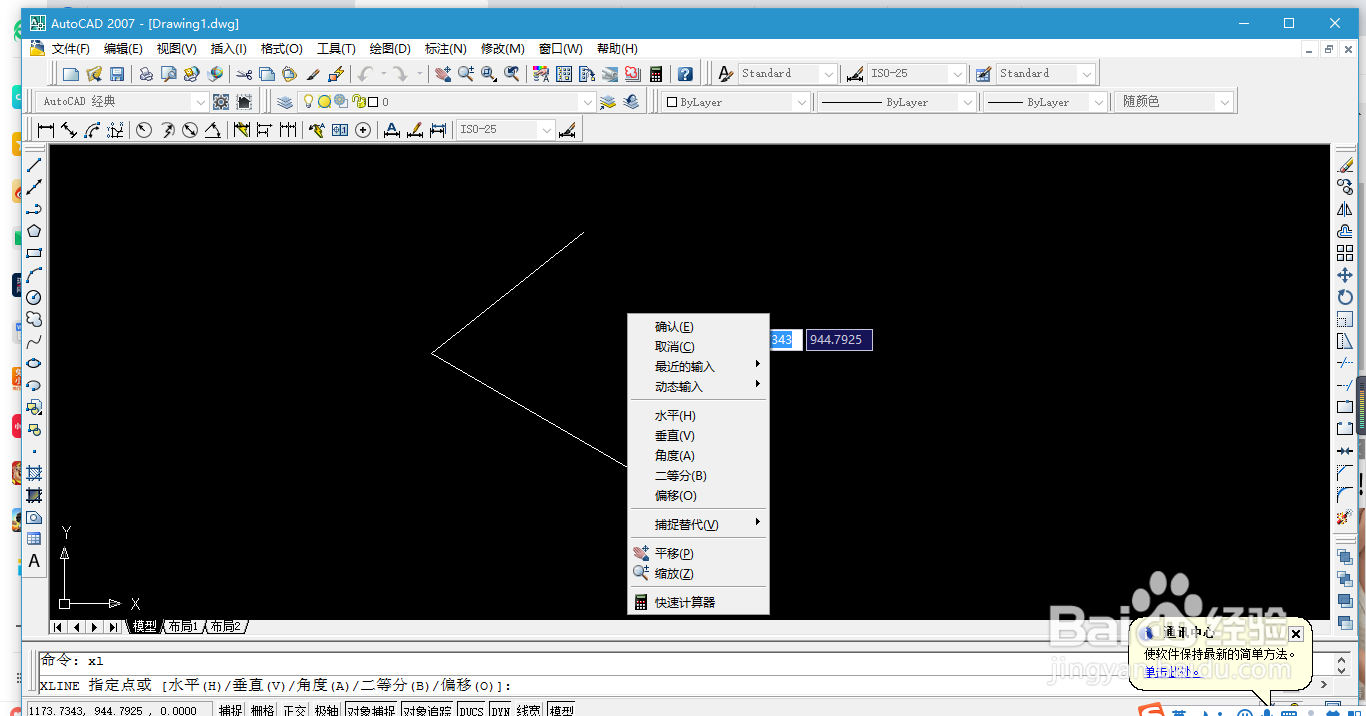The height and width of the screenshot is (716, 1366).
Task: Select the Polygon tool
Action: tap(33, 231)
